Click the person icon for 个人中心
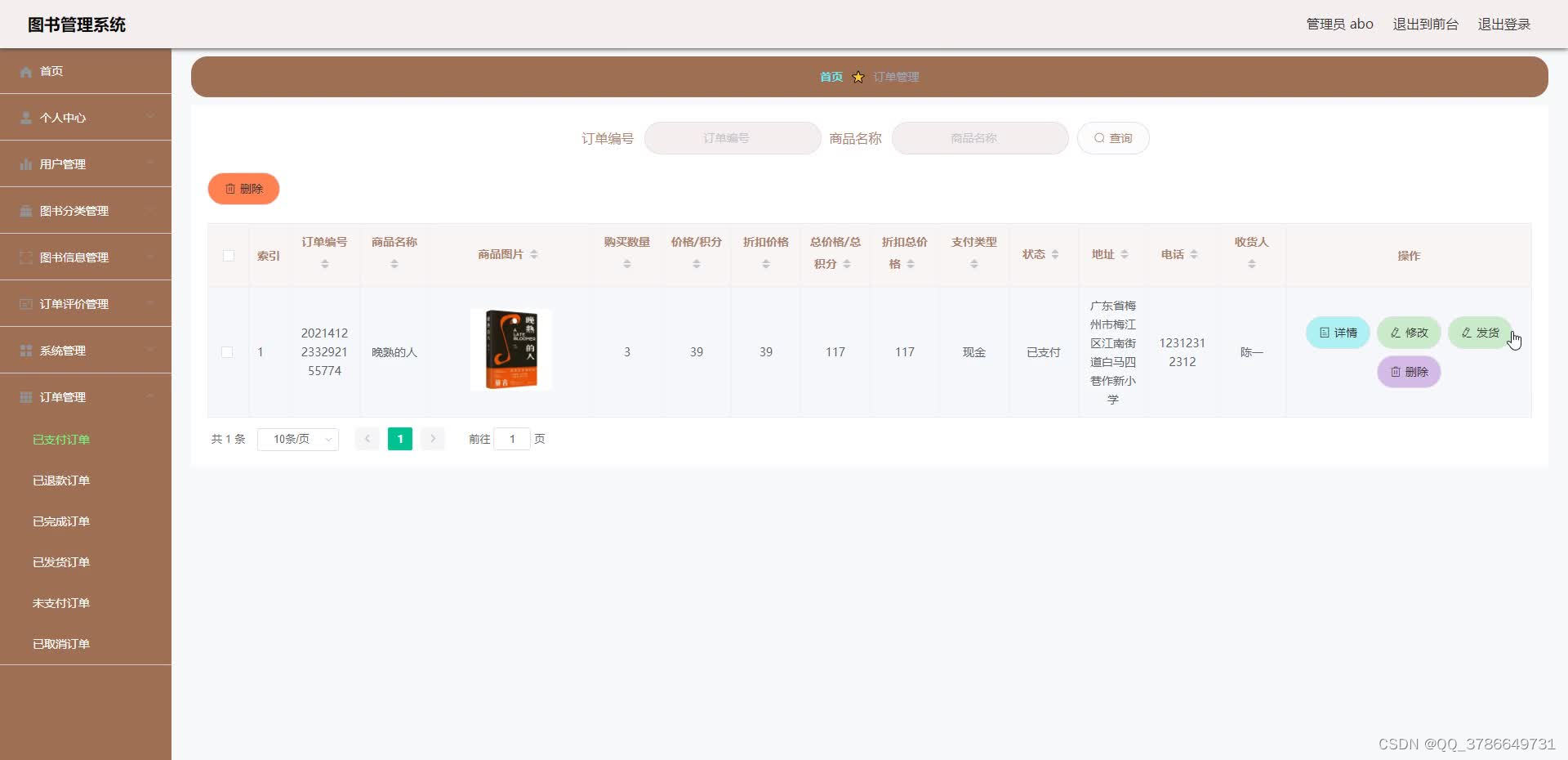Image resolution: width=1568 pixels, height=760 pixels. 26,118
